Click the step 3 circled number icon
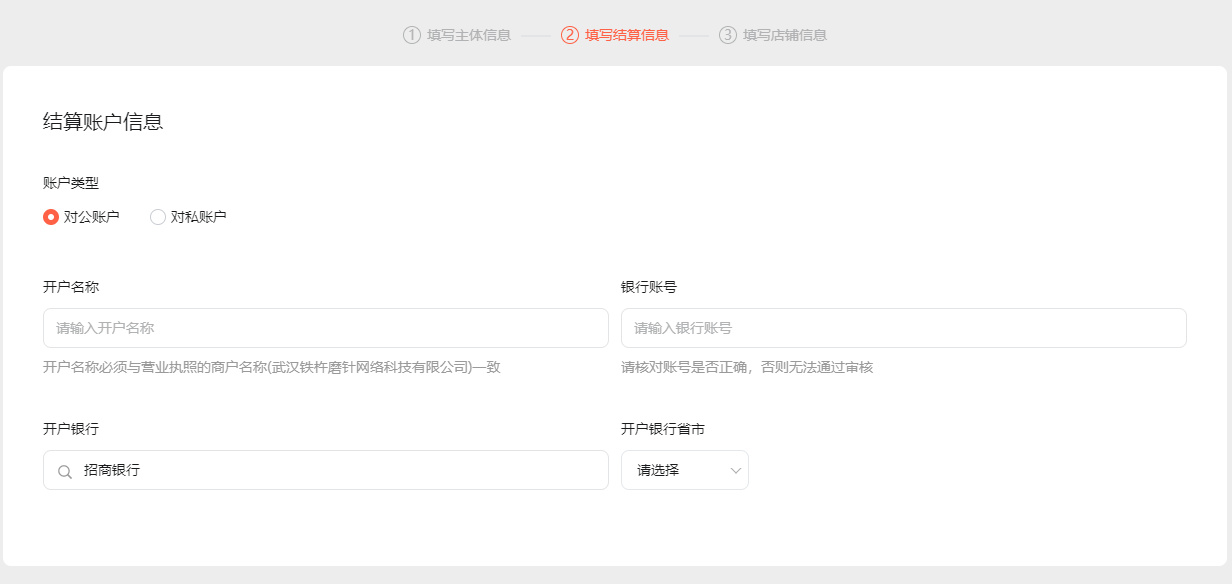 coord(728,35)
